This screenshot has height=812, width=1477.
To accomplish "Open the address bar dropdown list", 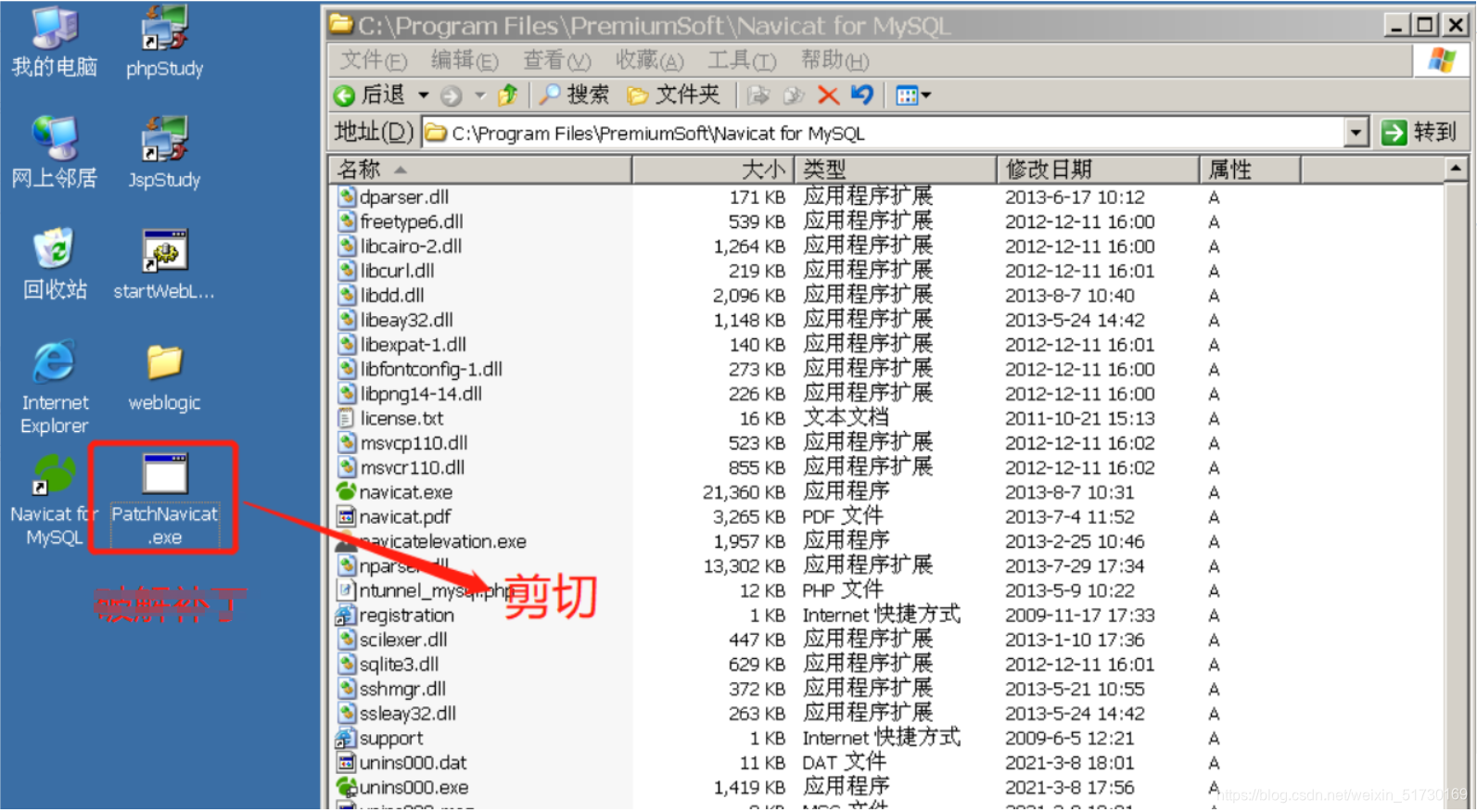I will (x=1356, y=133).
